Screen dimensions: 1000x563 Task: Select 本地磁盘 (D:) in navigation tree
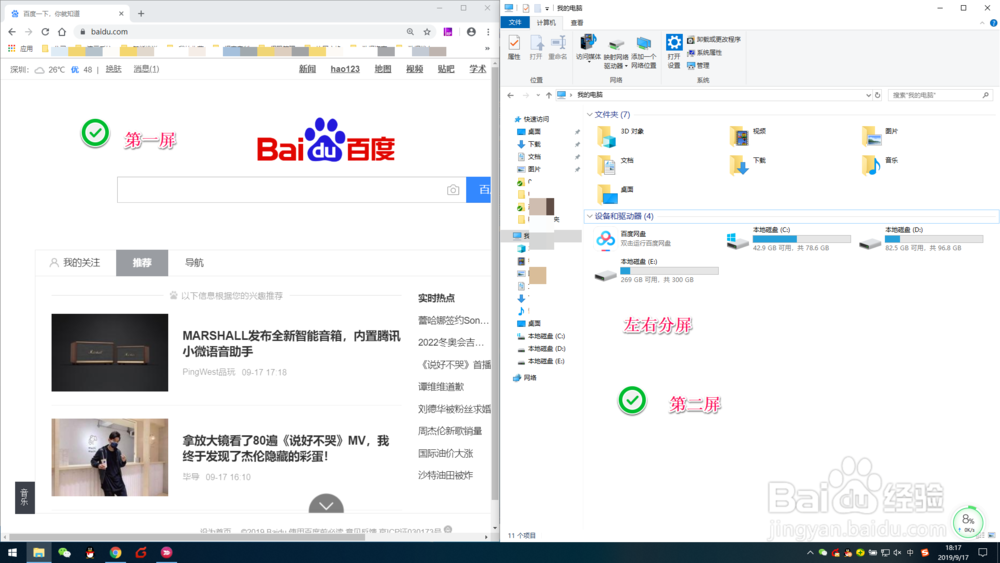(541, 349)
